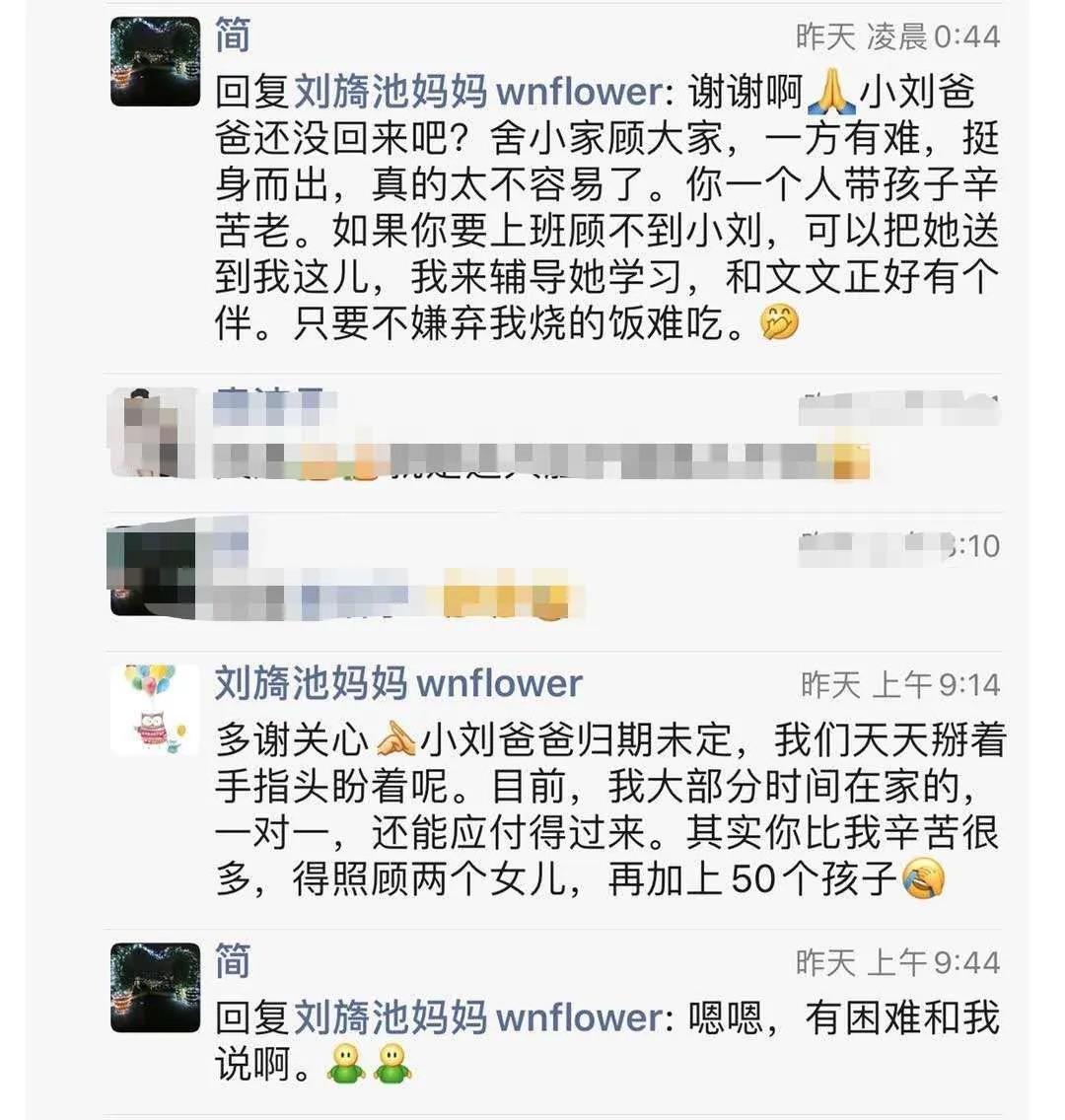
Task: Select the timestamp 昨天 上午 9:44
Action: pos(898,963)
